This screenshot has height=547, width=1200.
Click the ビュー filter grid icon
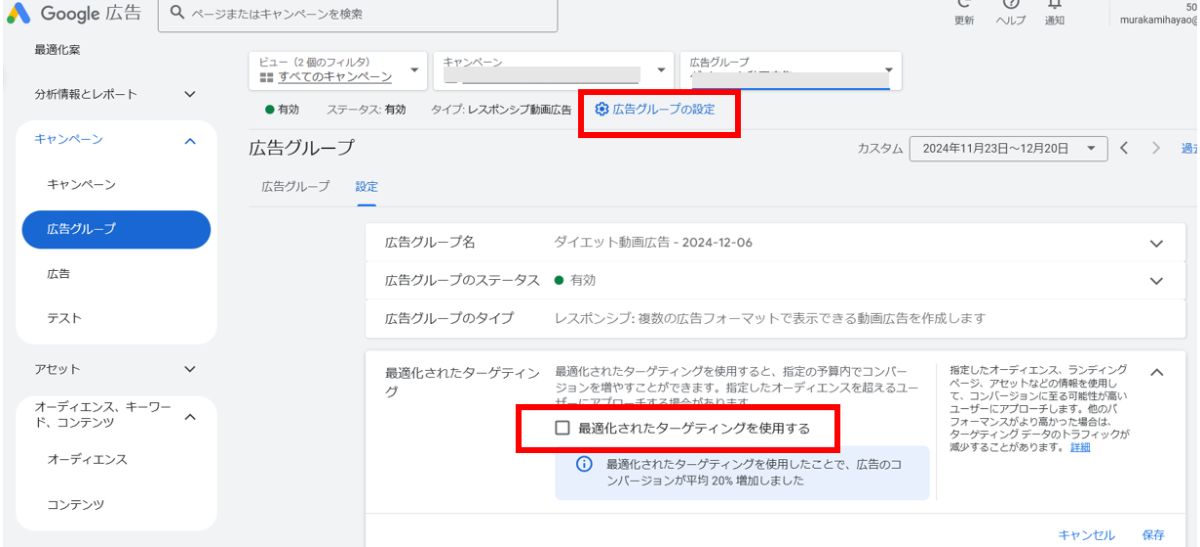[x=267, y=77]
